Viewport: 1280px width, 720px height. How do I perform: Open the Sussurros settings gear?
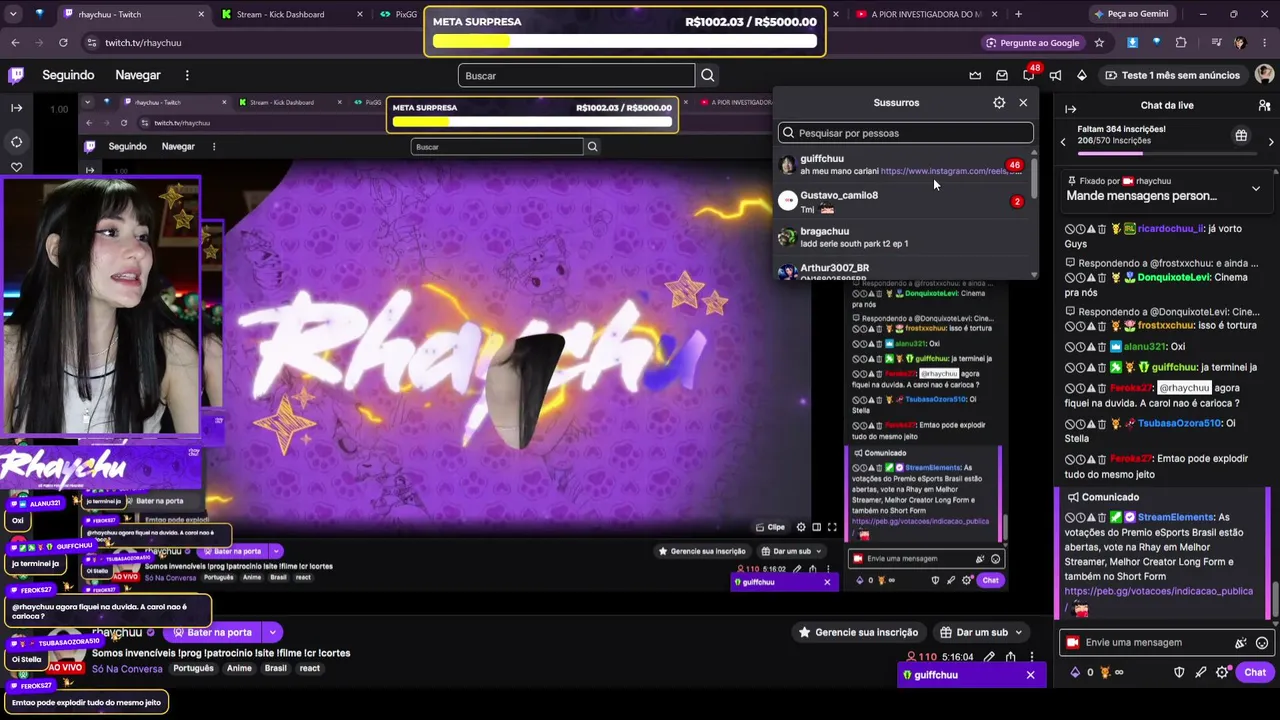[999, 102]
